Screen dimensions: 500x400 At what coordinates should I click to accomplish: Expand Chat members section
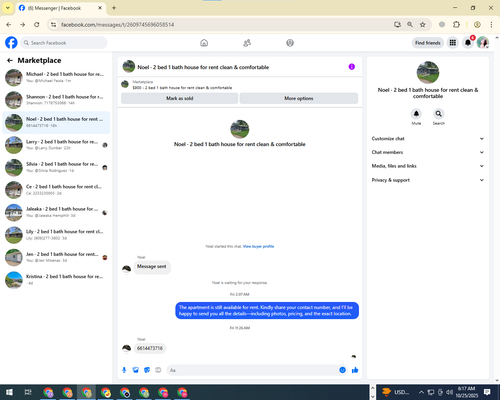[428, 152]
